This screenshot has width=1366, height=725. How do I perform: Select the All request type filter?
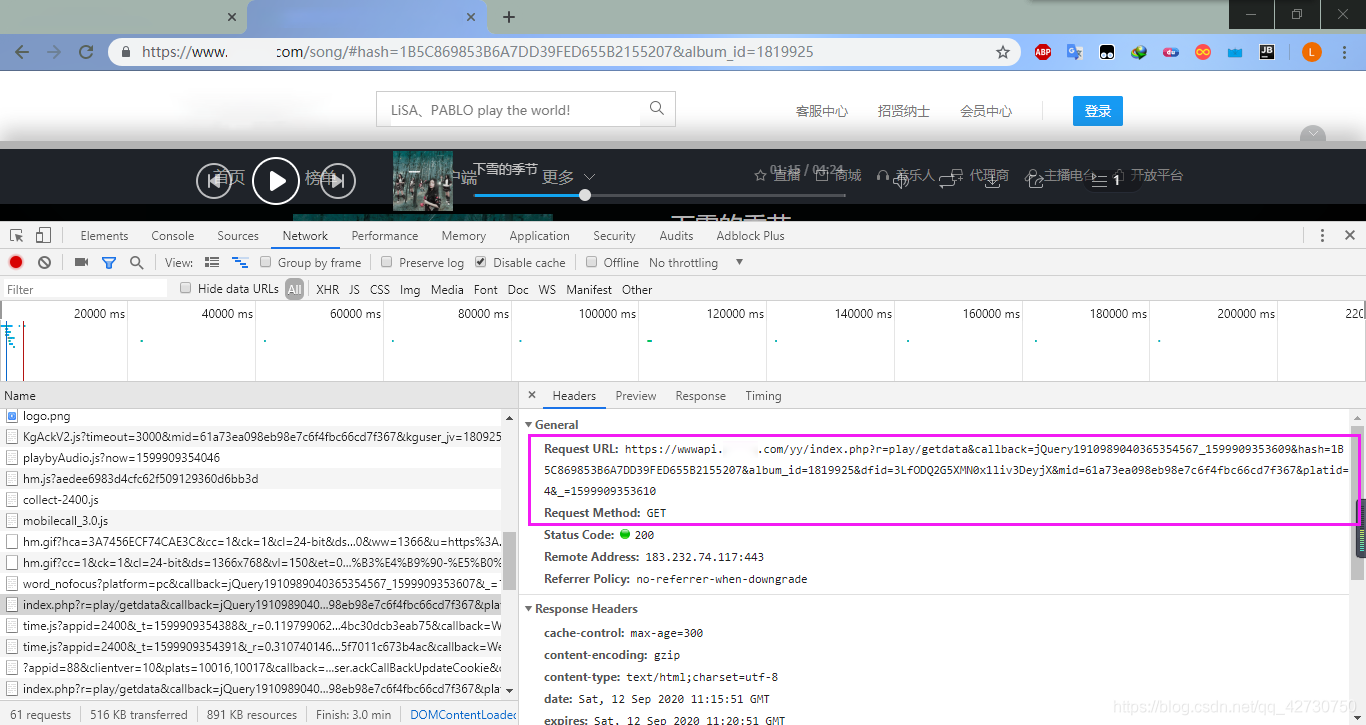294,289
